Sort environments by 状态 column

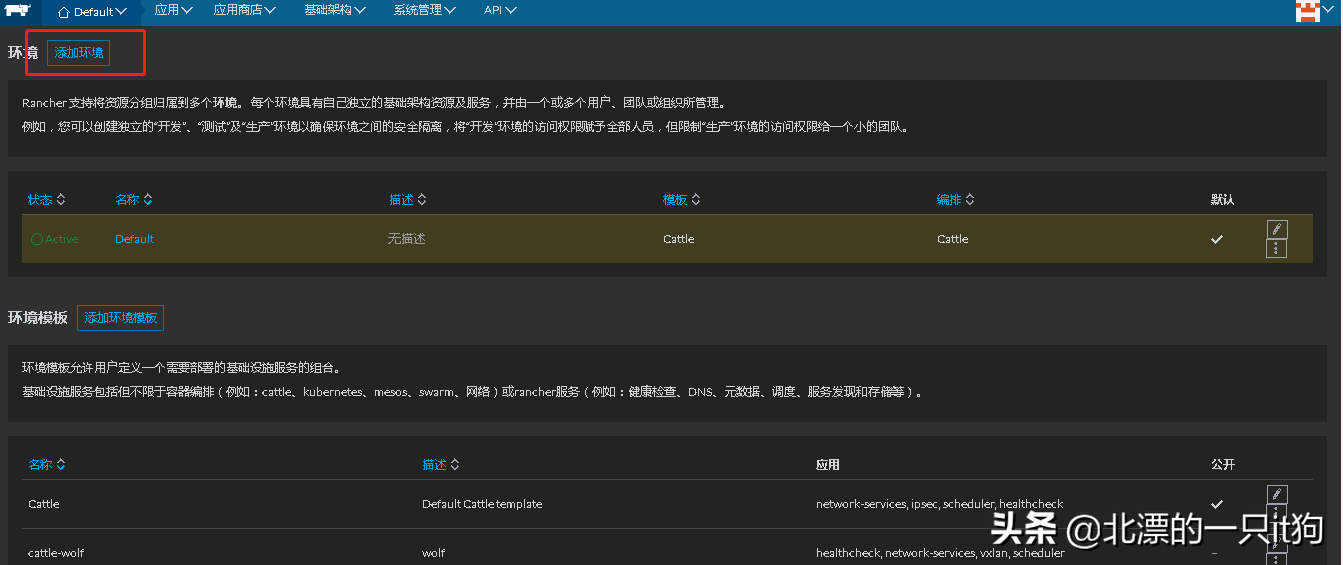(46, 200)
